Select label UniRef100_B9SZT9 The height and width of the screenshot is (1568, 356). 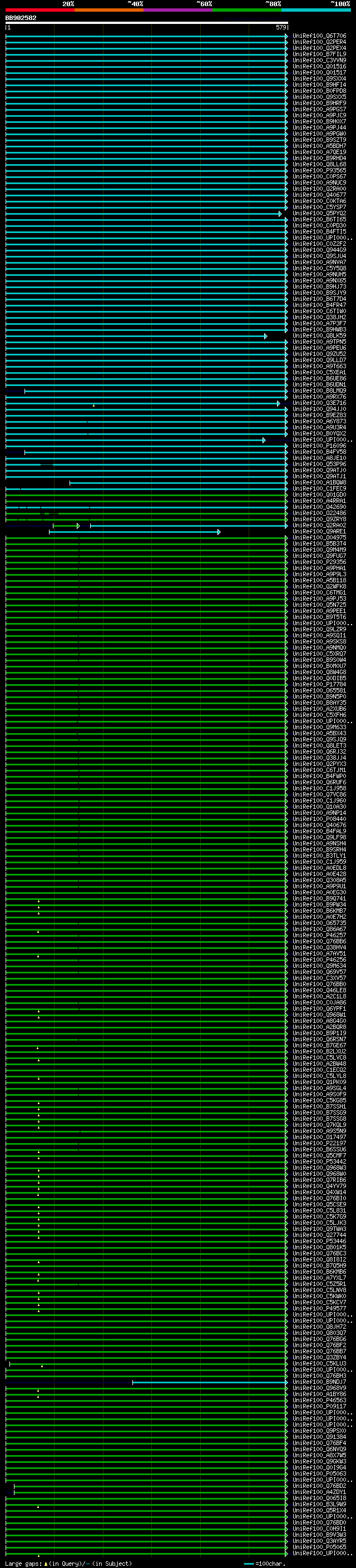pos(319,140)
